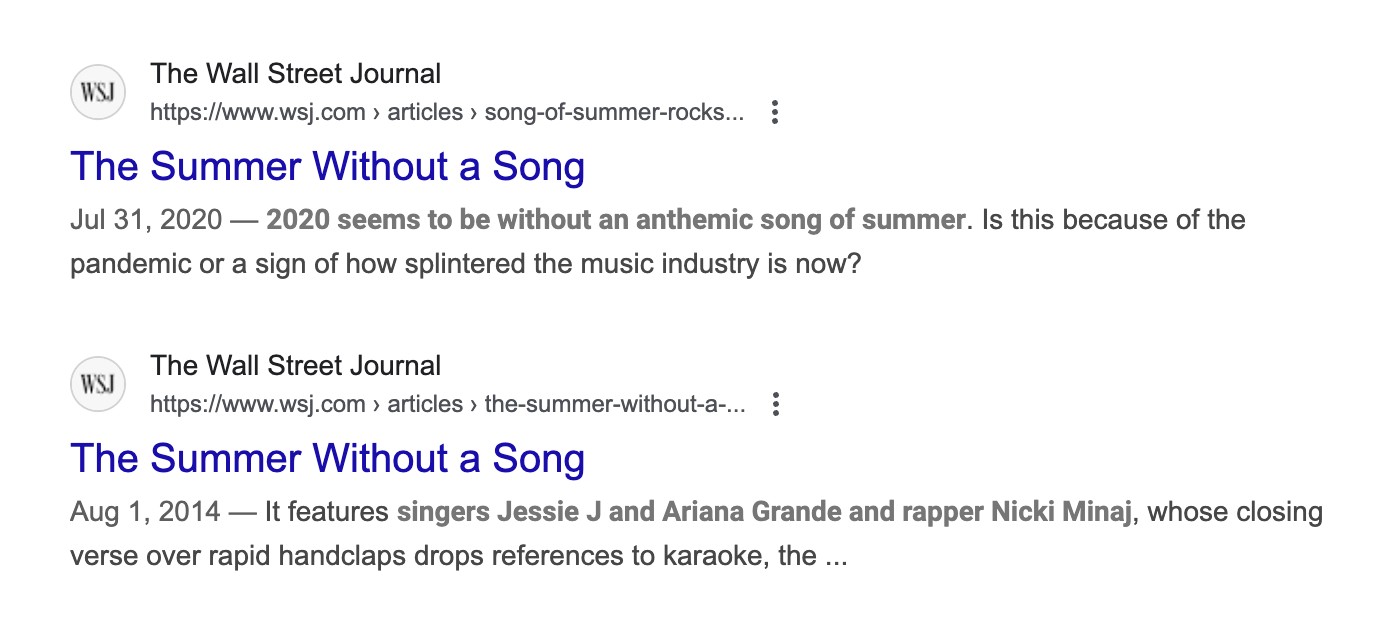
Task: Click bold text "singers Jessie J and Ariana Grande"
Action: (x=620, y=512)
